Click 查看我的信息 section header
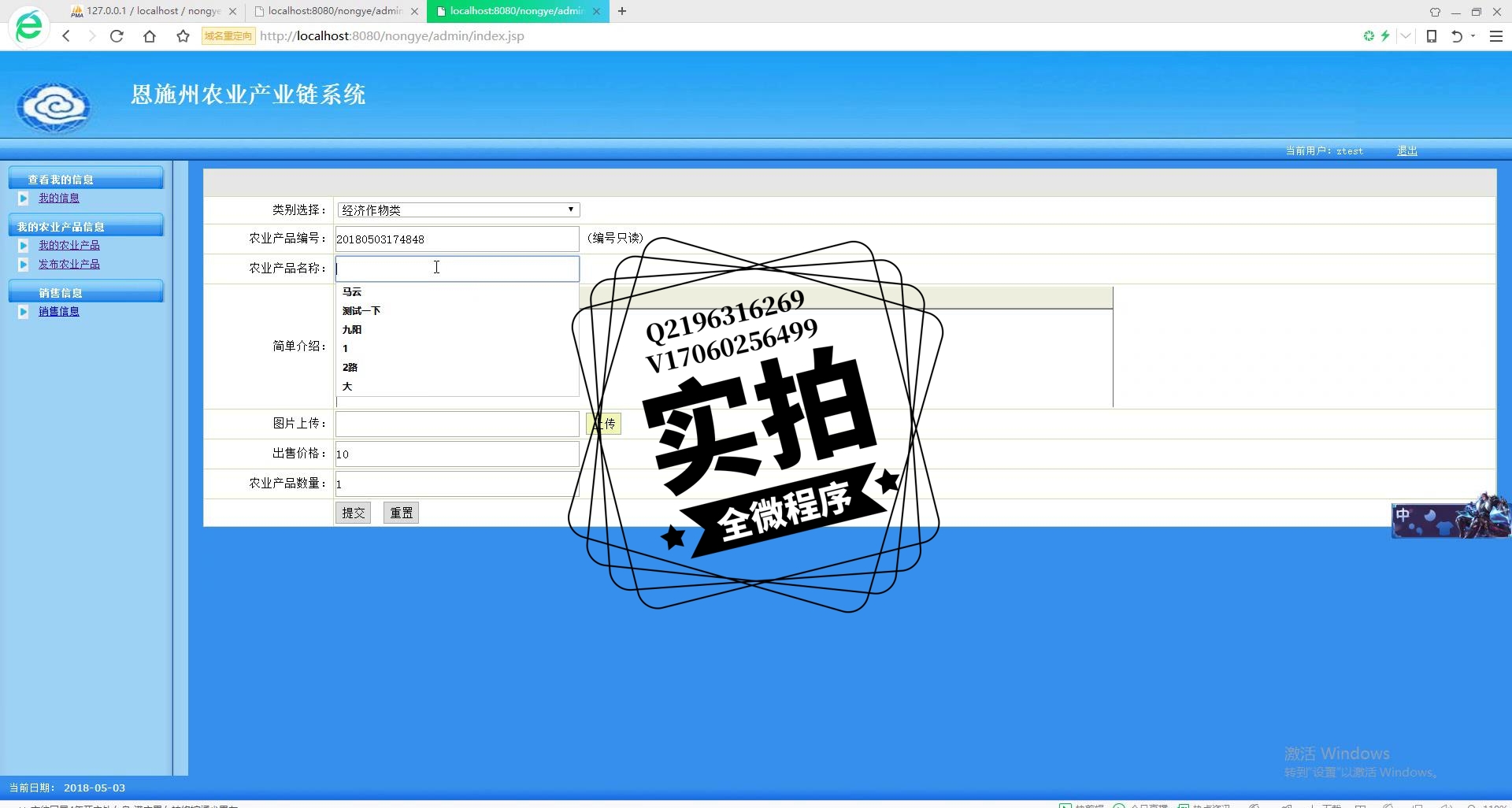 click(x=86, y=179)
